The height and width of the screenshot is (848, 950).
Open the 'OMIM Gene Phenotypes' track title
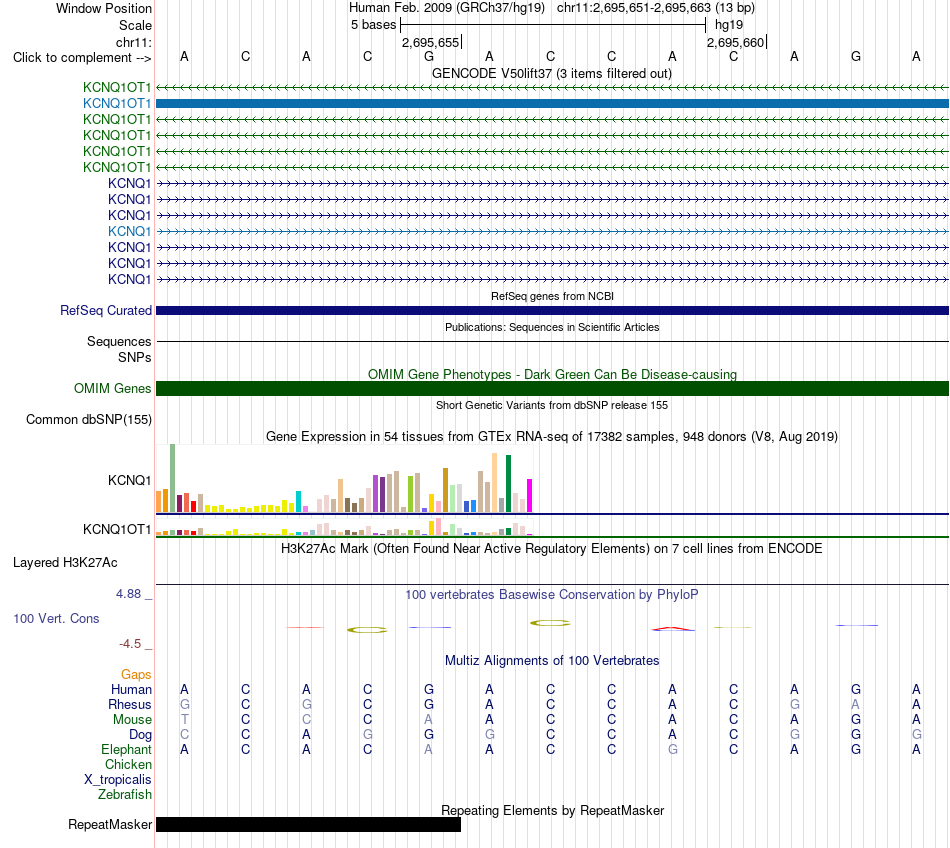tap(552, 374)
